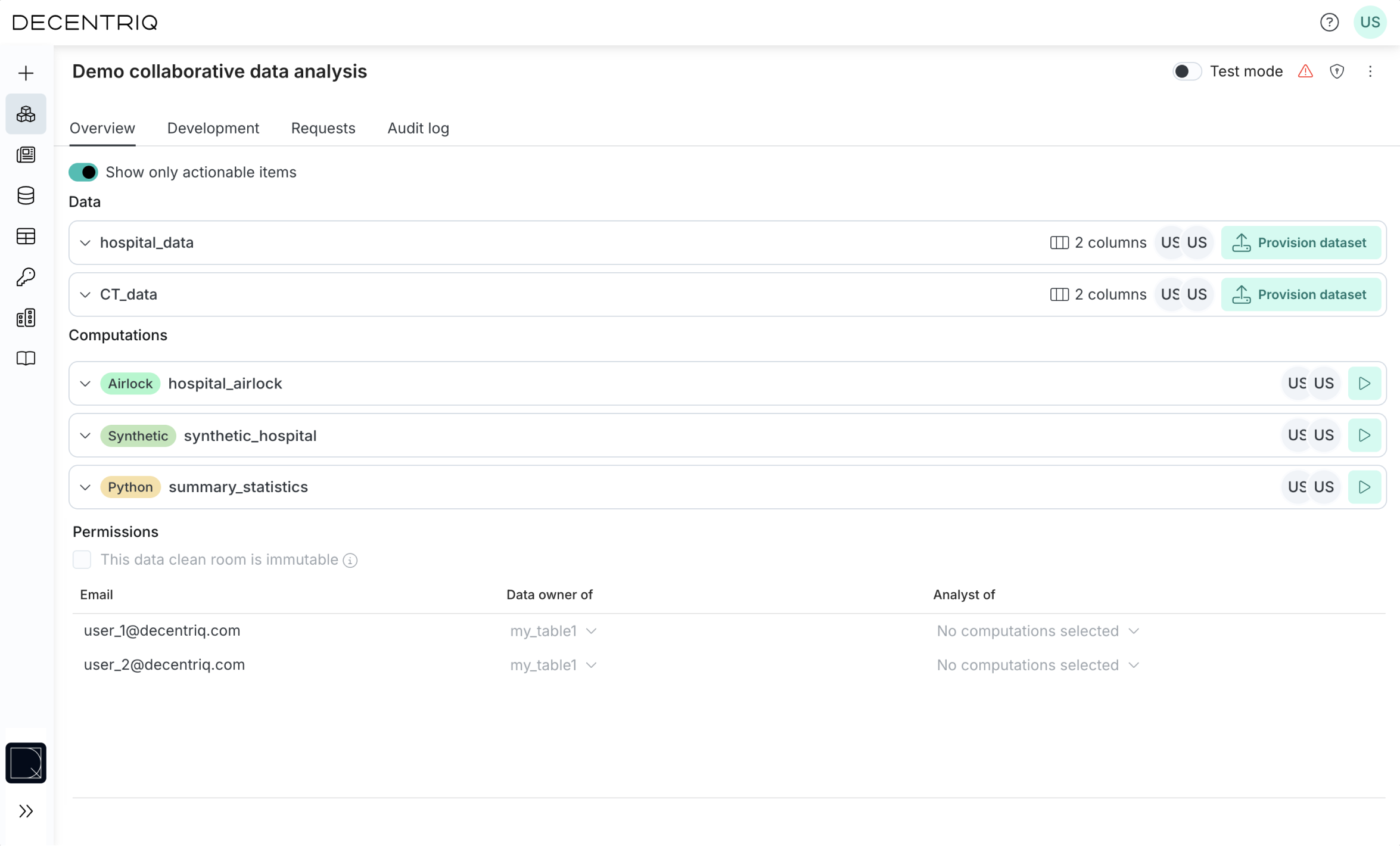Open the key icon in sidebar
This screenshot has height=846, width=1400.
[26, 277]
